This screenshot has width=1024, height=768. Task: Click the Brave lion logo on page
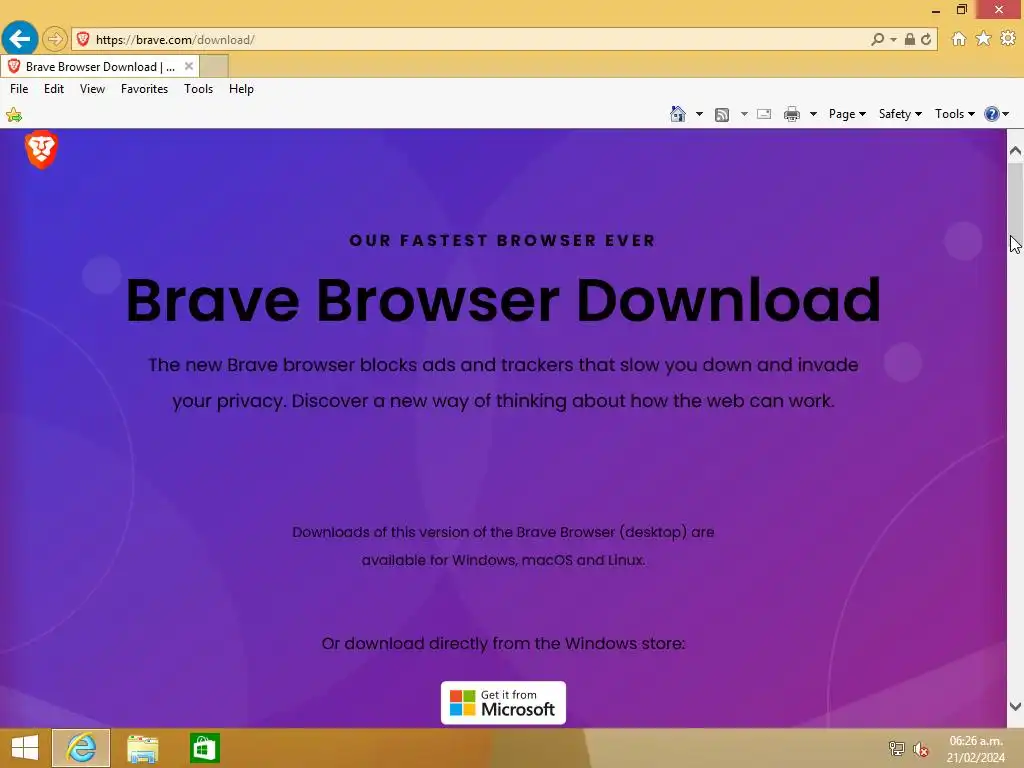coord(41,150)
